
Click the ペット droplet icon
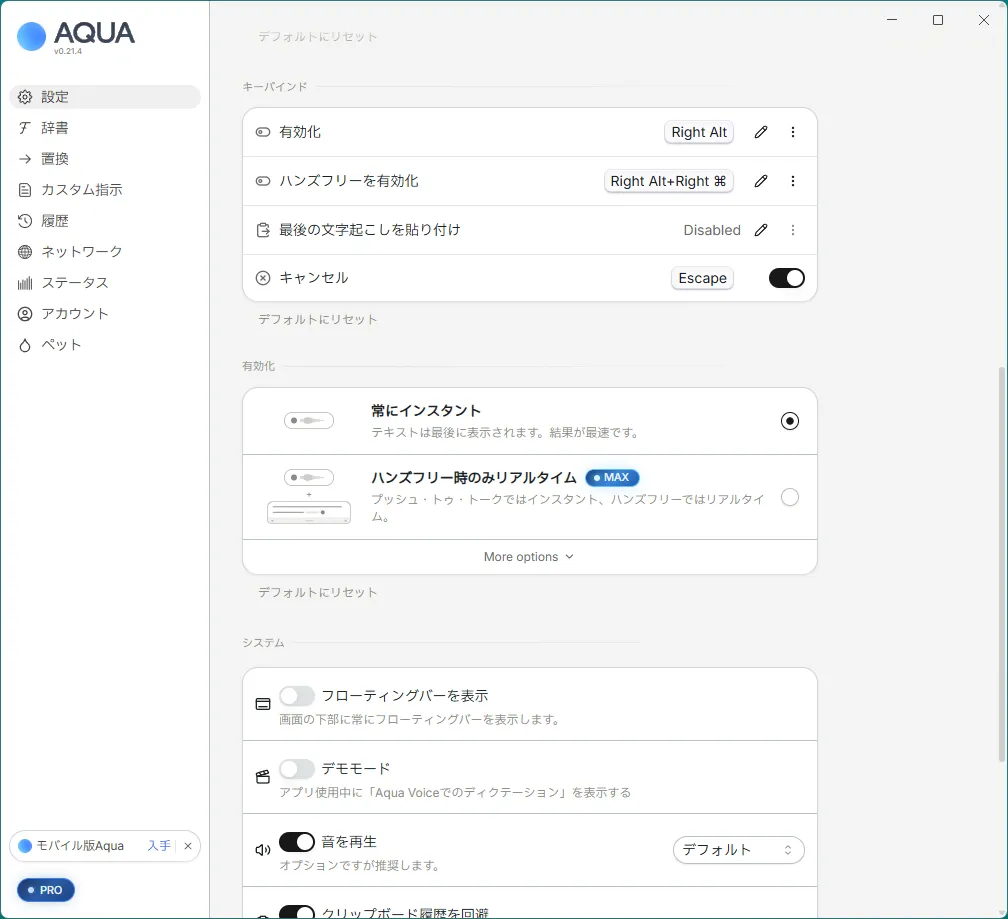(25, 345)
